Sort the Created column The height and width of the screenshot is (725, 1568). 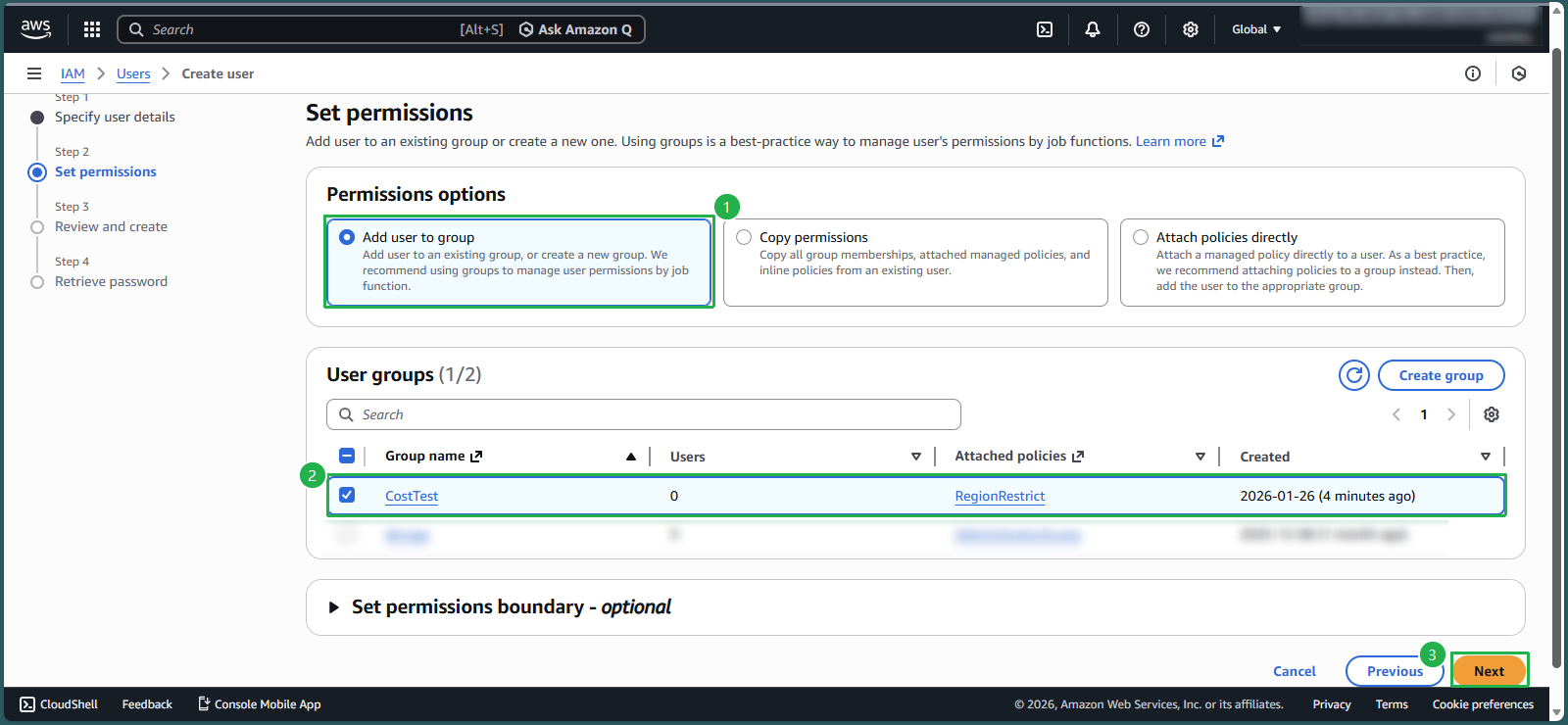1486,457
